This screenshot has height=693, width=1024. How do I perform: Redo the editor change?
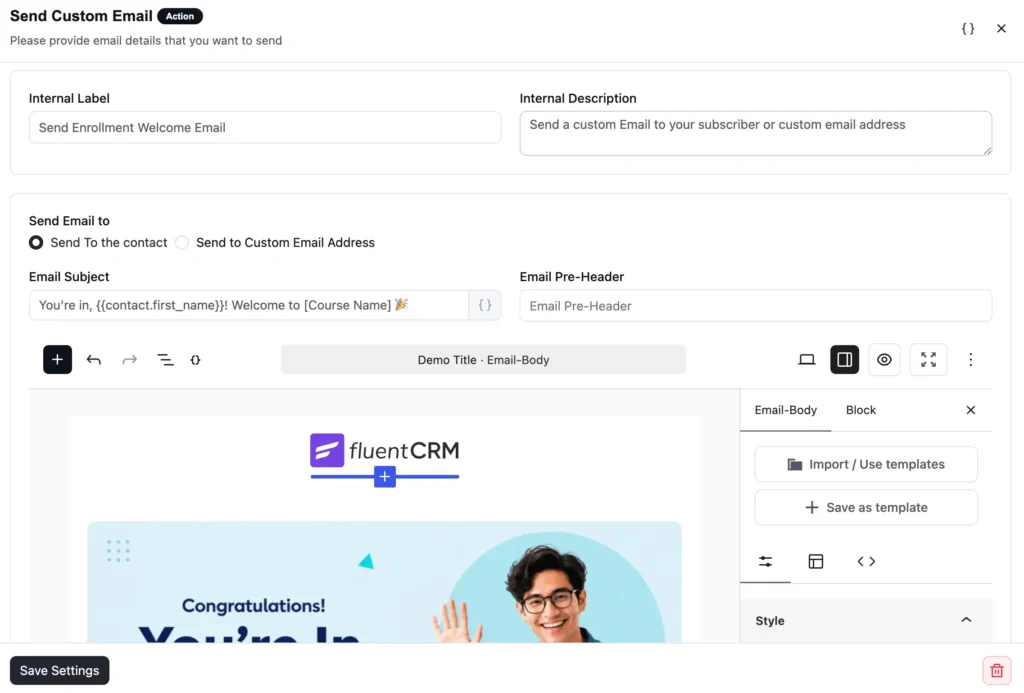coord(129,359)
